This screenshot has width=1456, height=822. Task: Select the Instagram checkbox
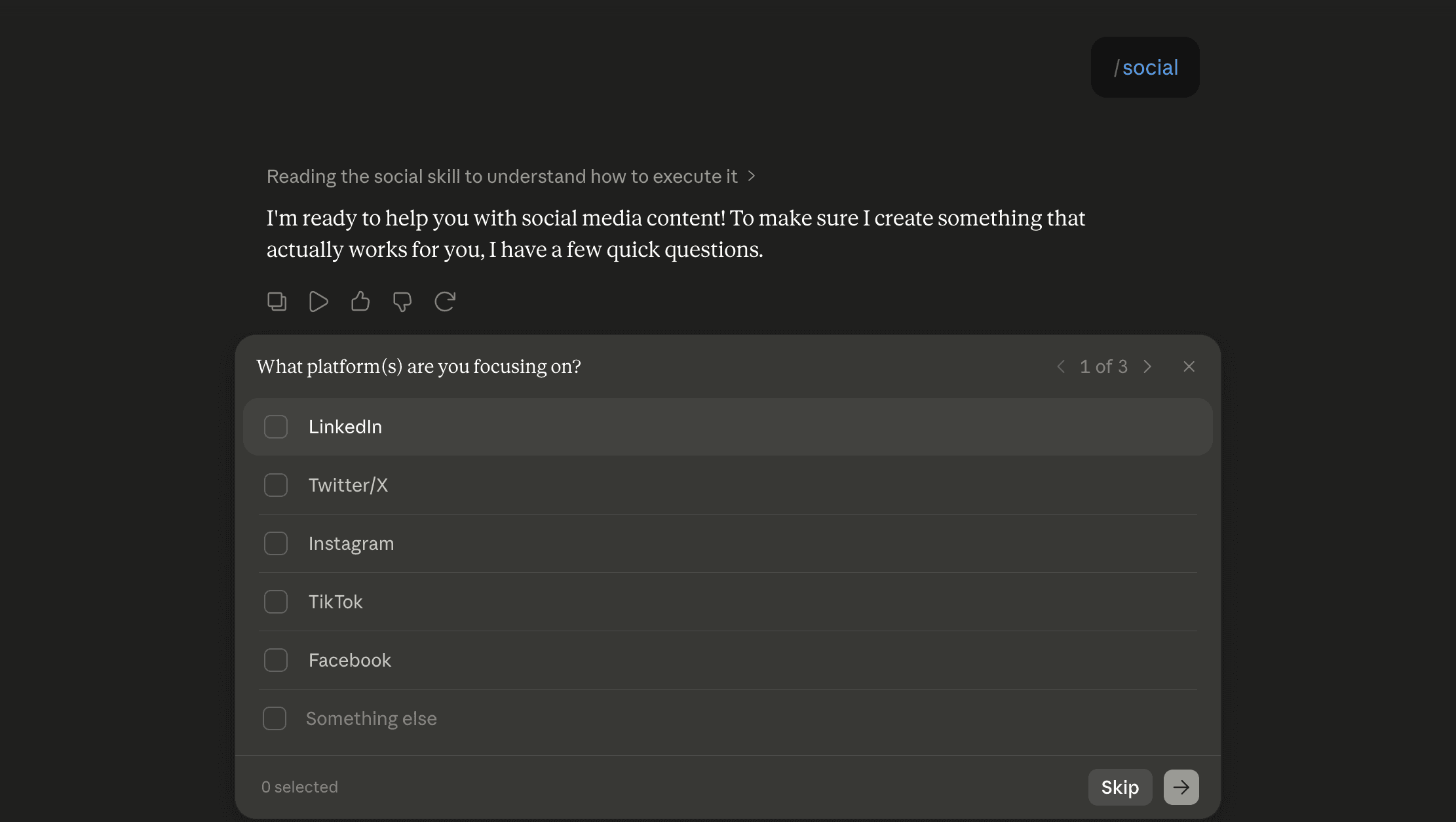pyautogui.click(x=276, y=543)
